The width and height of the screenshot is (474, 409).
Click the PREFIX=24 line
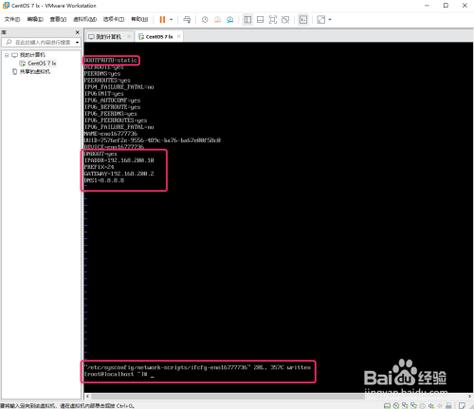pyautogui.click(x=99, y=167)
